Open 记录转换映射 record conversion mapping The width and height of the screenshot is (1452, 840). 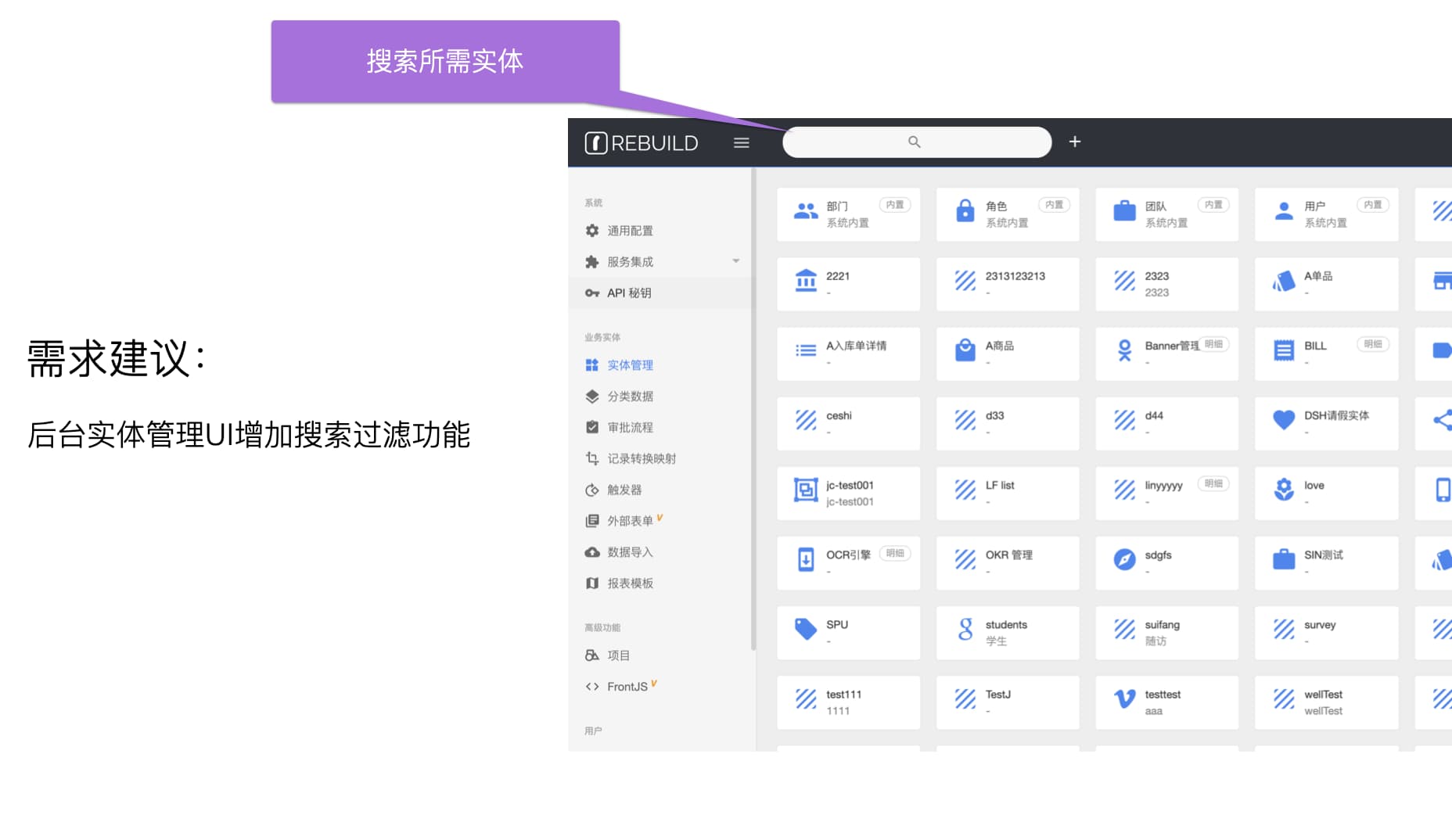tap(640, 458)
